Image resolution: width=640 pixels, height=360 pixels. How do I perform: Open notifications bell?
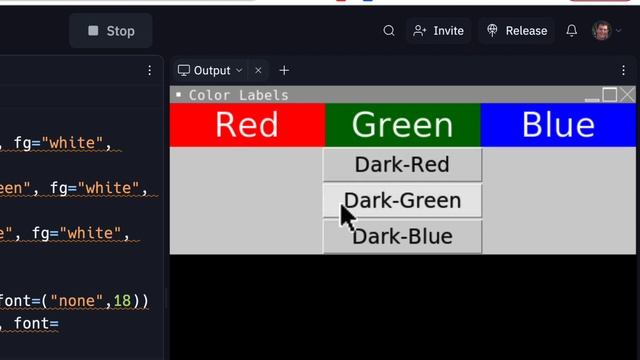pyautogui.click(x=571, y=31)
